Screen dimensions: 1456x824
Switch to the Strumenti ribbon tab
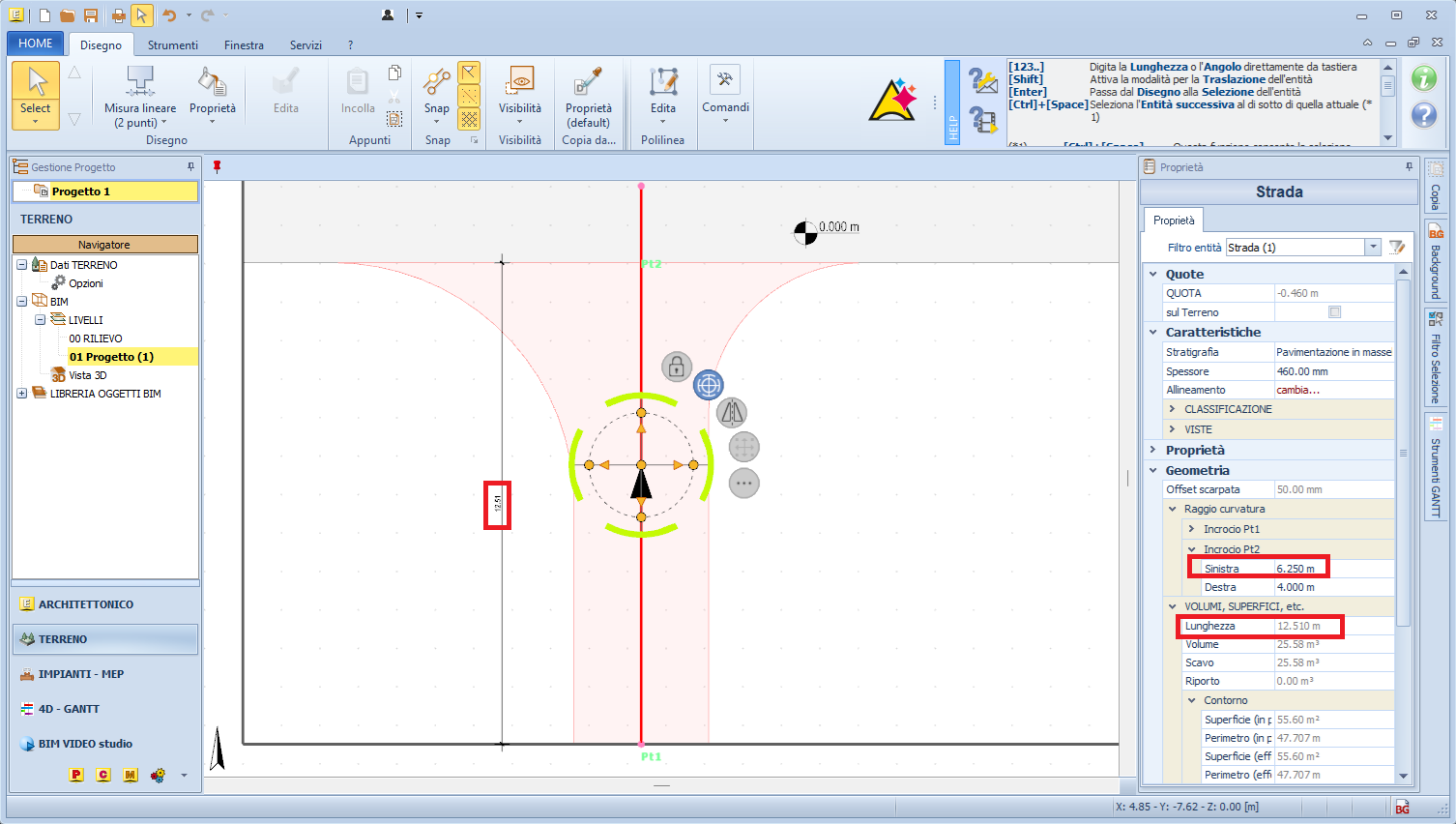tap(172, 45)
